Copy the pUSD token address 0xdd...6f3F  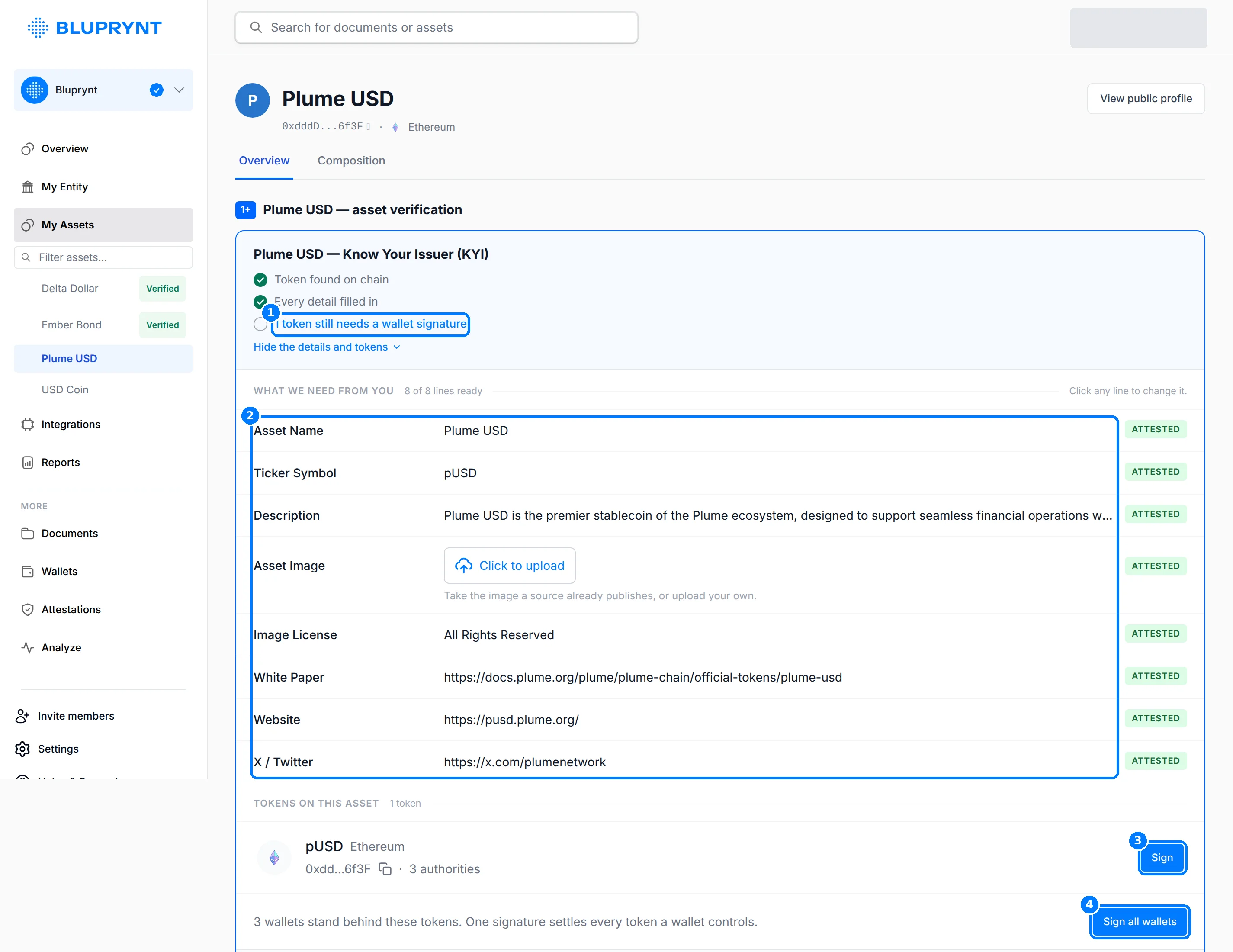click(x=385, y=869)
